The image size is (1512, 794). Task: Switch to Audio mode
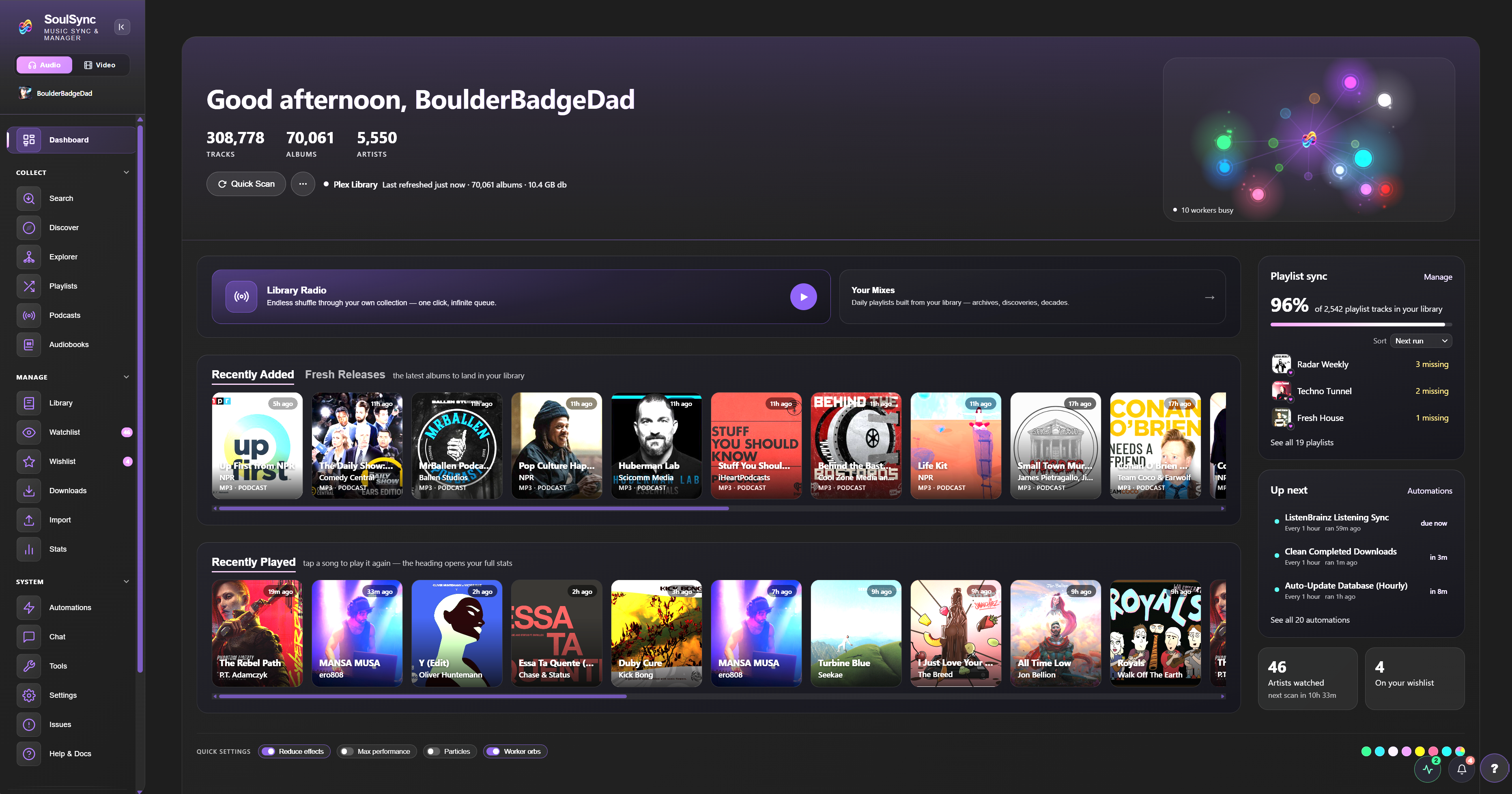[45, 65]
